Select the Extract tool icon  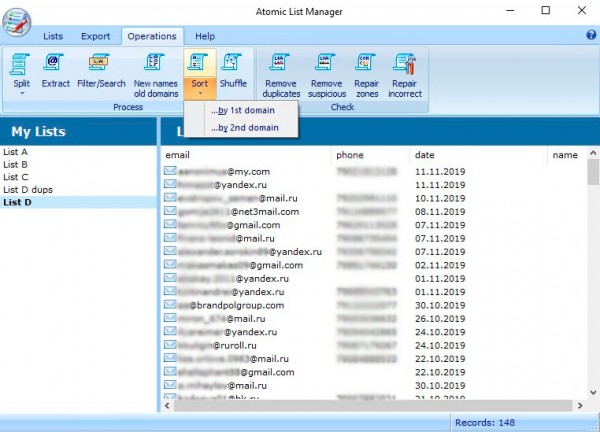point(53,62)
